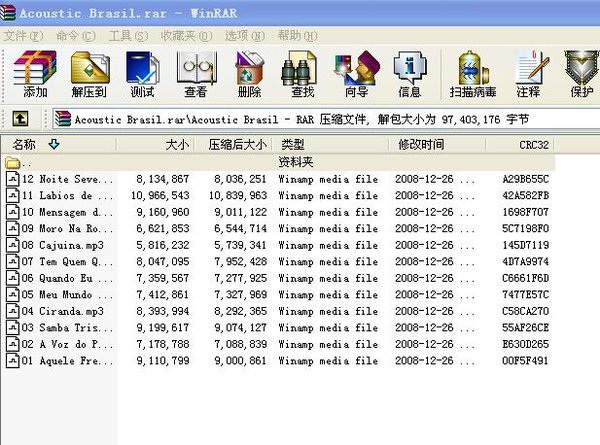This screenshot has width=600, height=445.
Task: Select file name '01 Aquele Fre...'
Action: point(67,360)
